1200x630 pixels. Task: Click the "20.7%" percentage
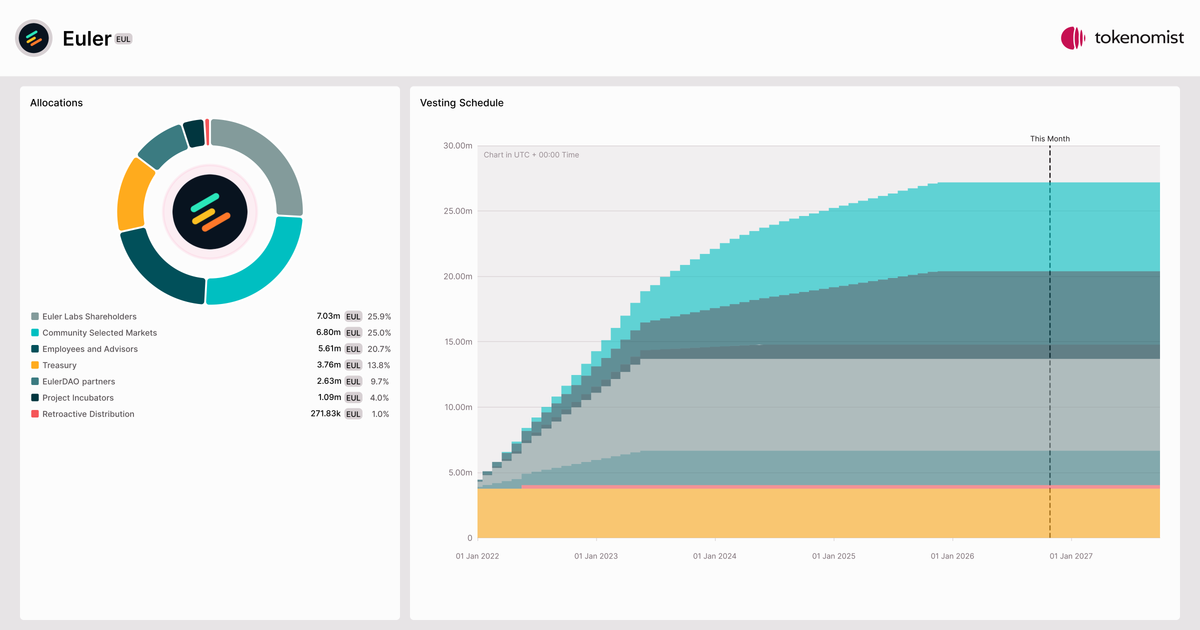pyautogui.click(x=379, y=349)
